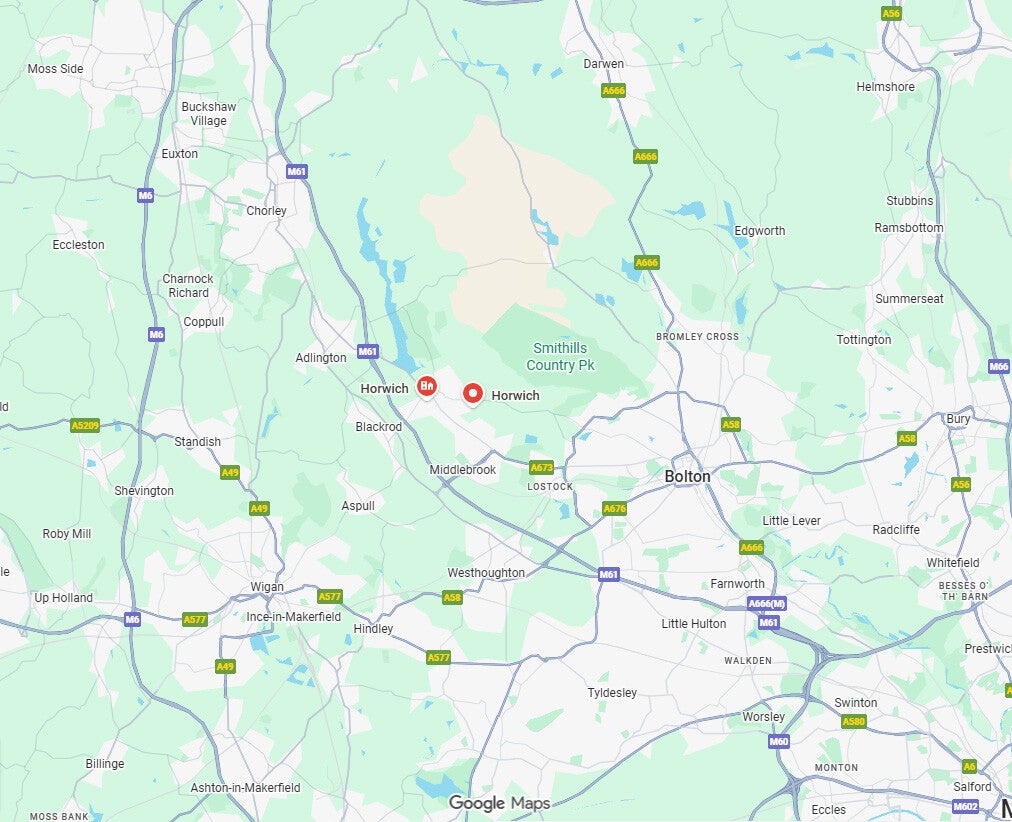Select the M602 motorway badge
Screen dimensions: 1012x822
pos(966,806)
